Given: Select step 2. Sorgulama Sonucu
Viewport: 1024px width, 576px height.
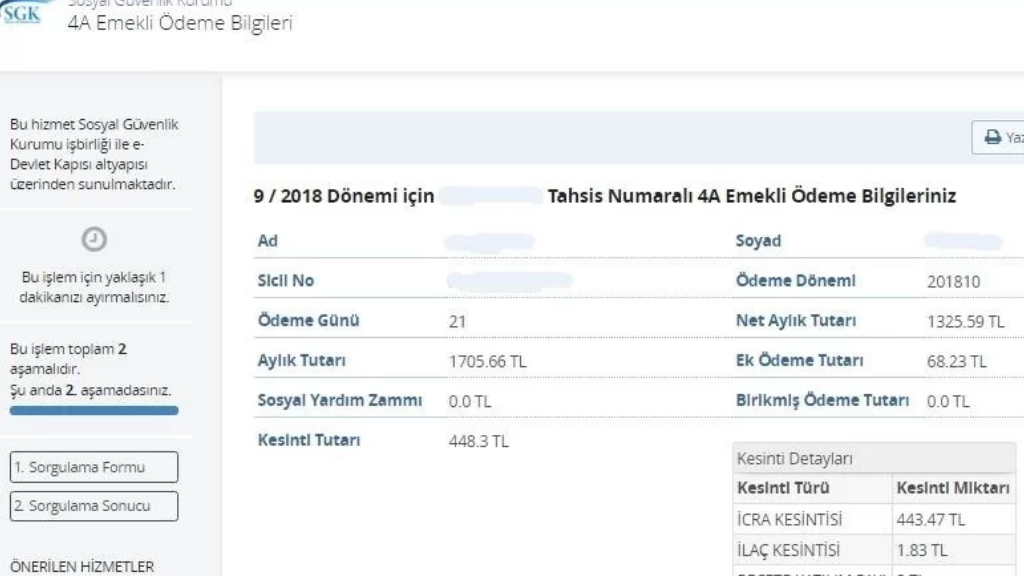Looking at the screenshot, I should click(93, 506).
